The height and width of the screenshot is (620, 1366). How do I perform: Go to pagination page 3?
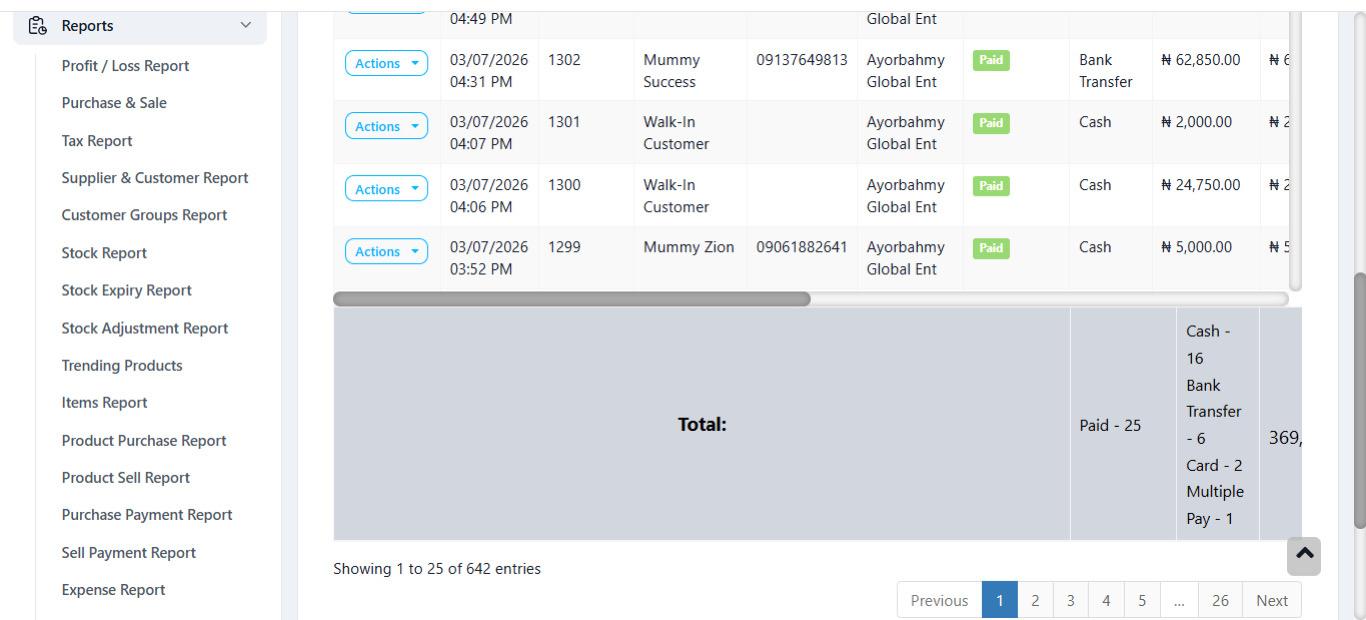click(x=1070, y=600)
